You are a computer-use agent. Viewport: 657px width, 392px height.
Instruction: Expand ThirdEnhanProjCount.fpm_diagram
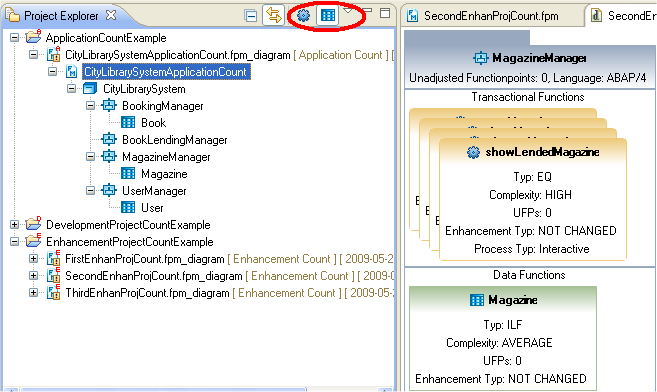(34, 292)
